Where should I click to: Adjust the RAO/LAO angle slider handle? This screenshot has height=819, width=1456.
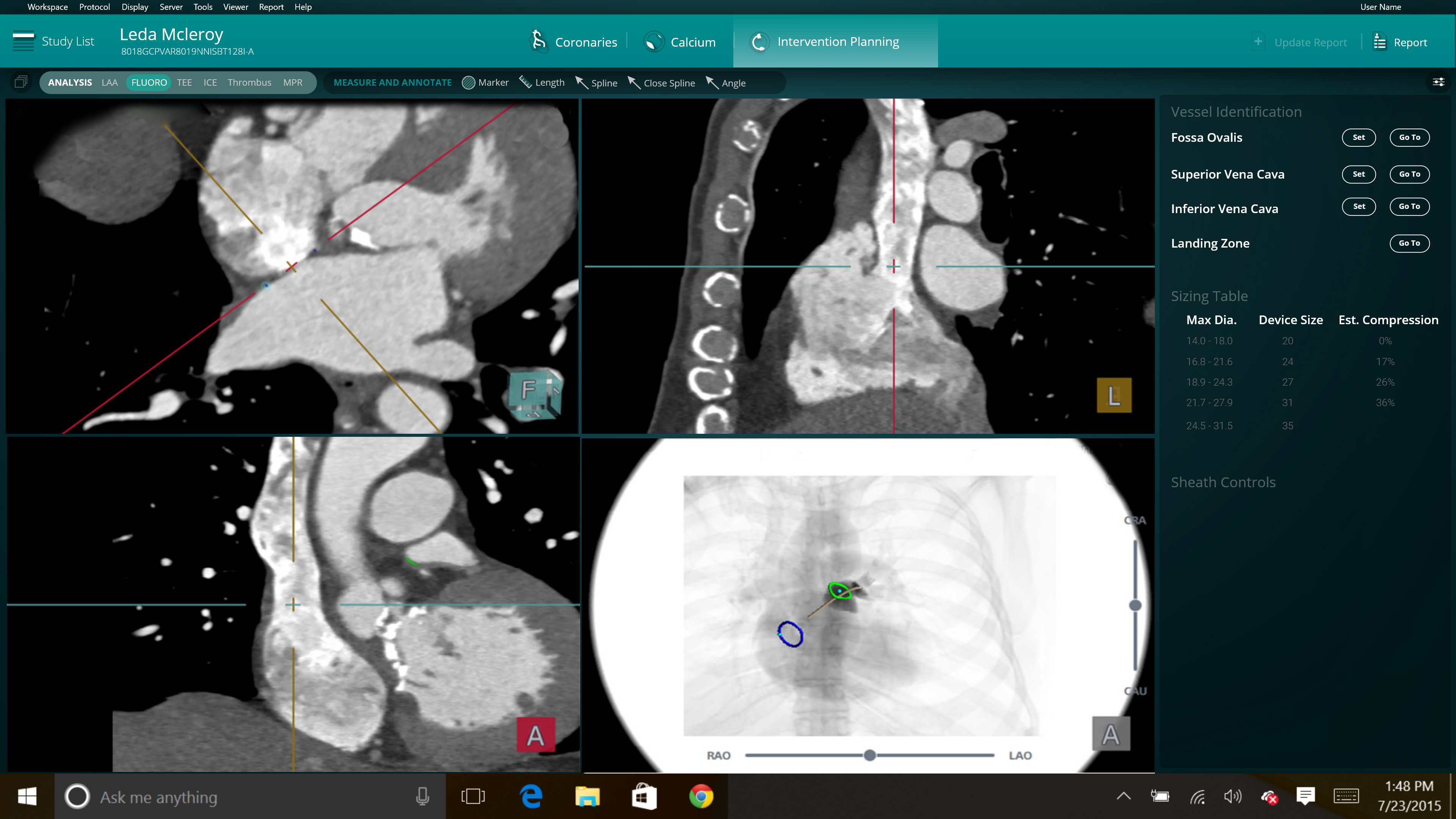pyautogui.click(x=870, y=755)
